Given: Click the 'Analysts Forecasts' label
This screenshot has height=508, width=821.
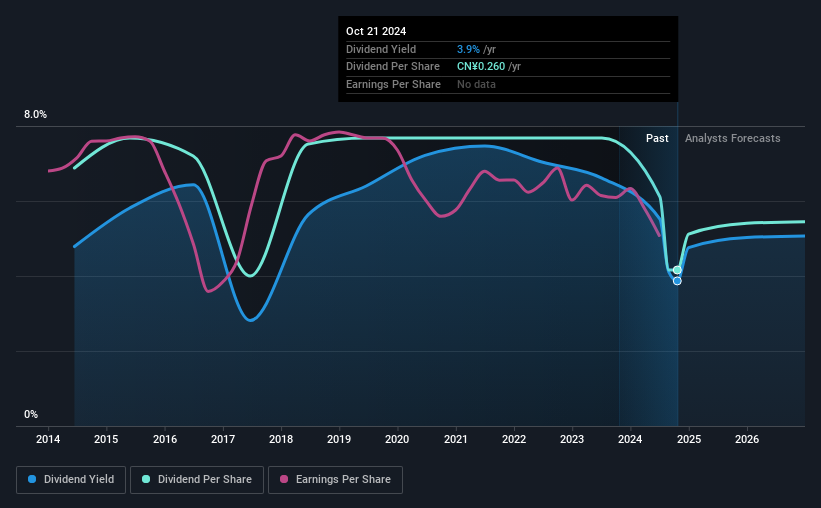Looking at the screenshot, I should point(733,138).
